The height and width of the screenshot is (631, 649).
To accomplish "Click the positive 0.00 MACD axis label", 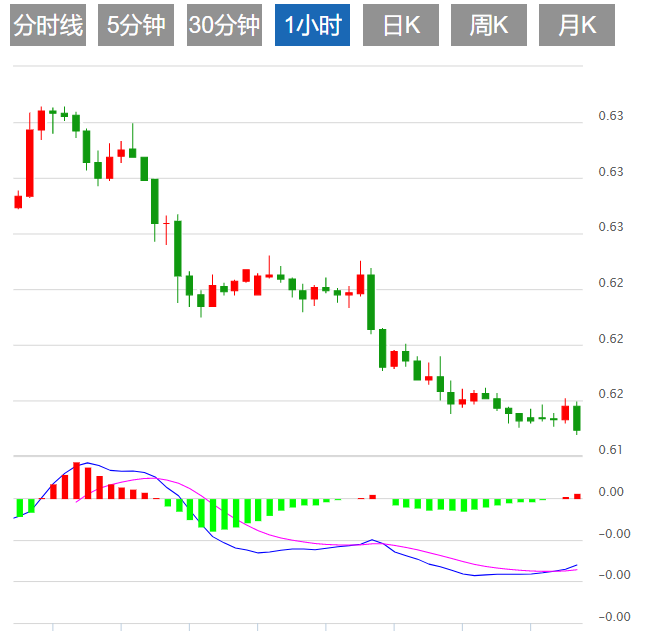I will [x=611, y=492].
